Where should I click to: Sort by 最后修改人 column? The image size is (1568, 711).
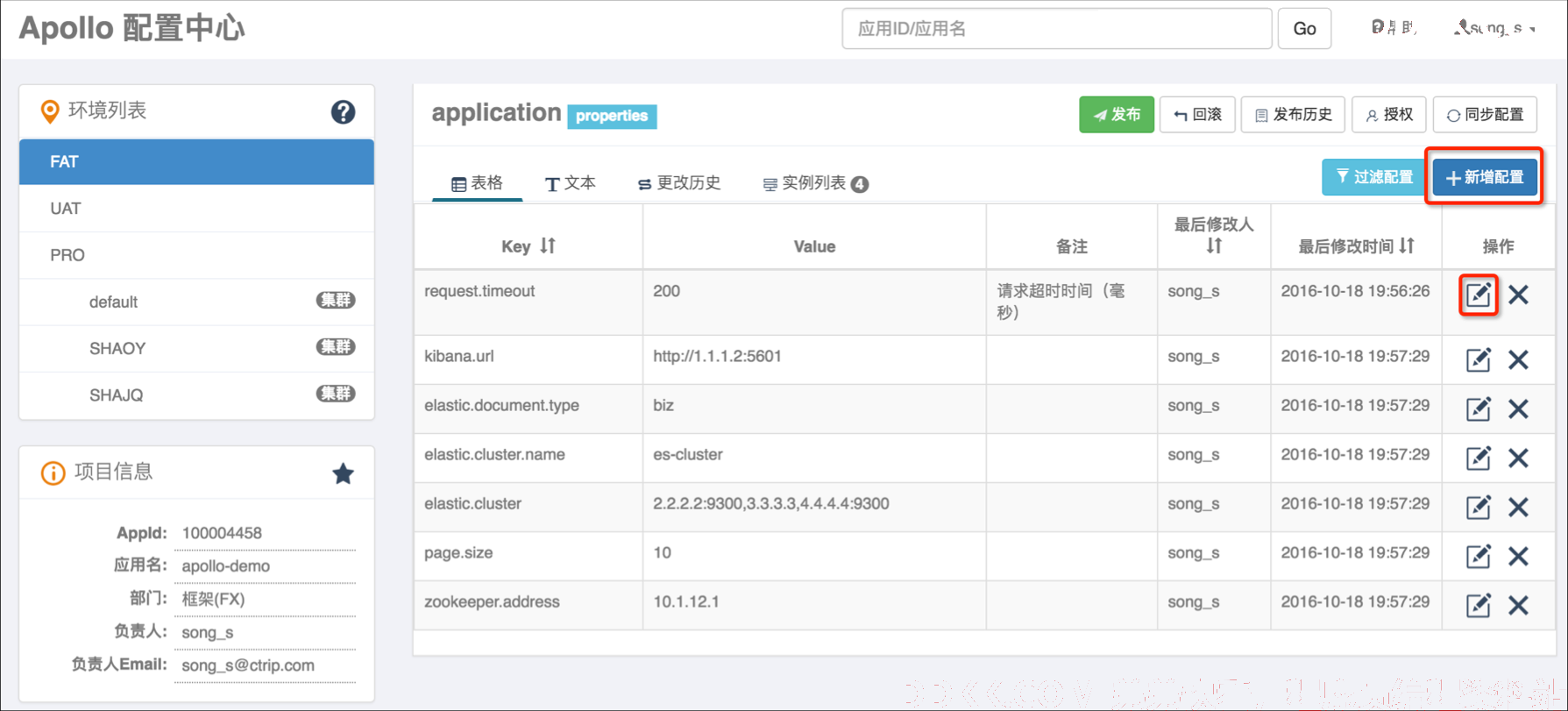1214,245
